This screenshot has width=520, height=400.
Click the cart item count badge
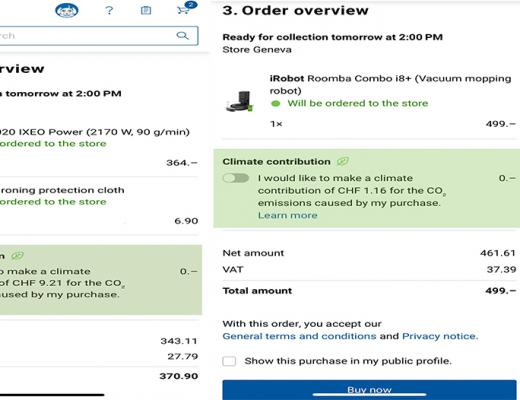(x=191, y=4)
